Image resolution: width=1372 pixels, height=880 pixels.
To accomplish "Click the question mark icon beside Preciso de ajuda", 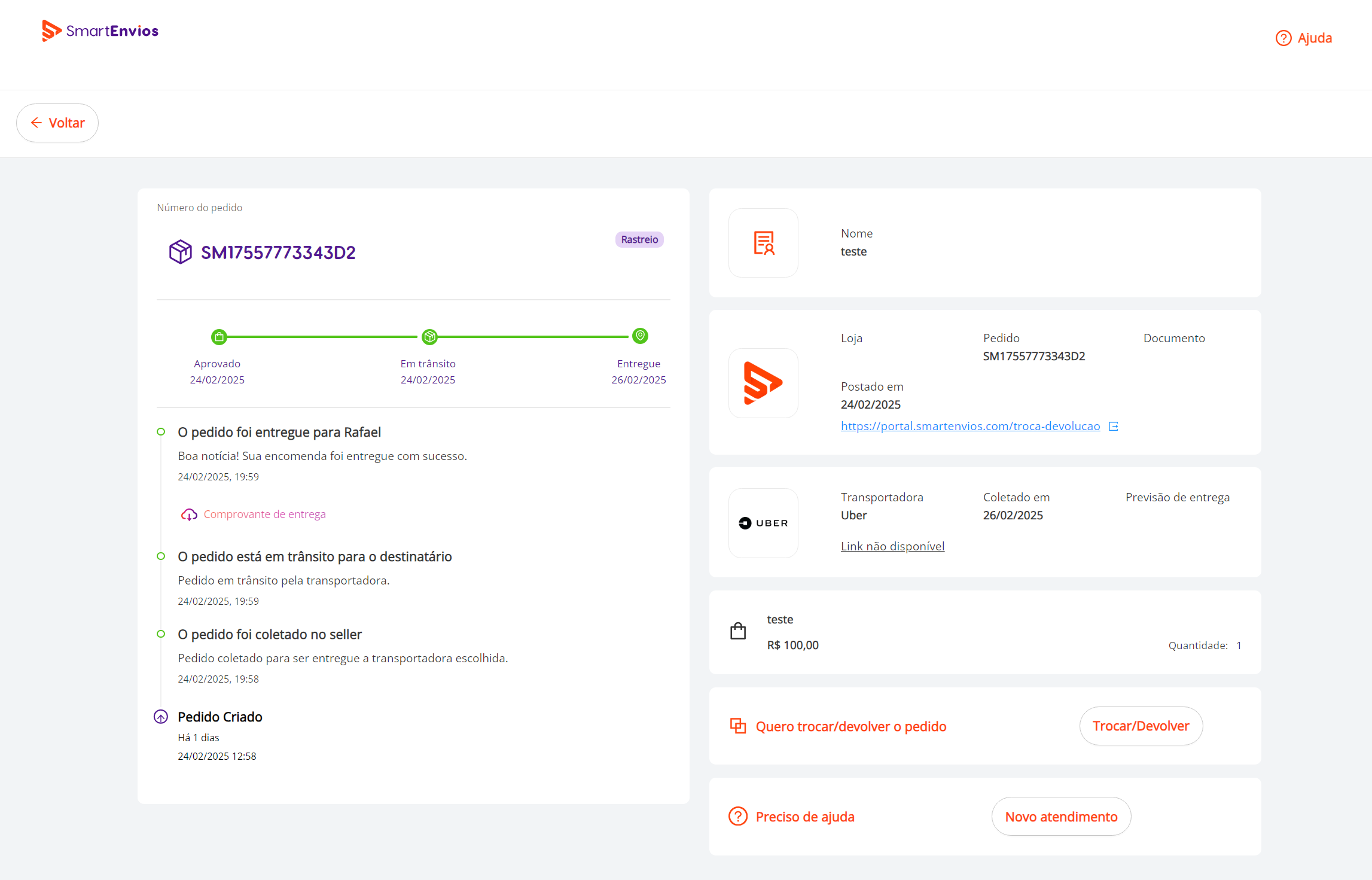I will click(738, 816).
